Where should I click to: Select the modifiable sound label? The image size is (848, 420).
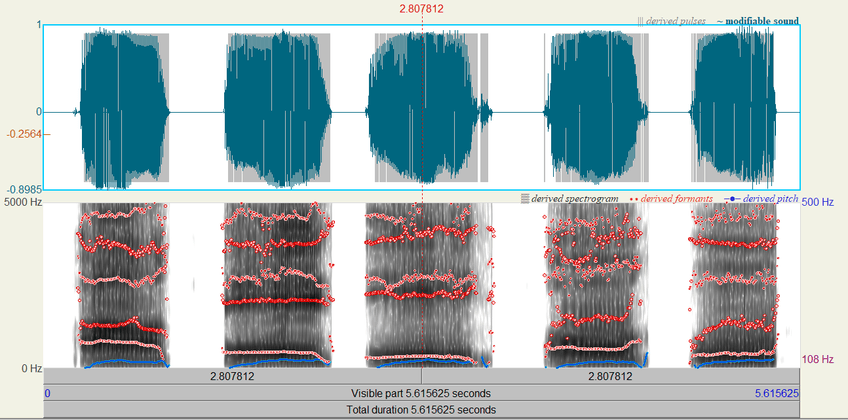[762, 20]
